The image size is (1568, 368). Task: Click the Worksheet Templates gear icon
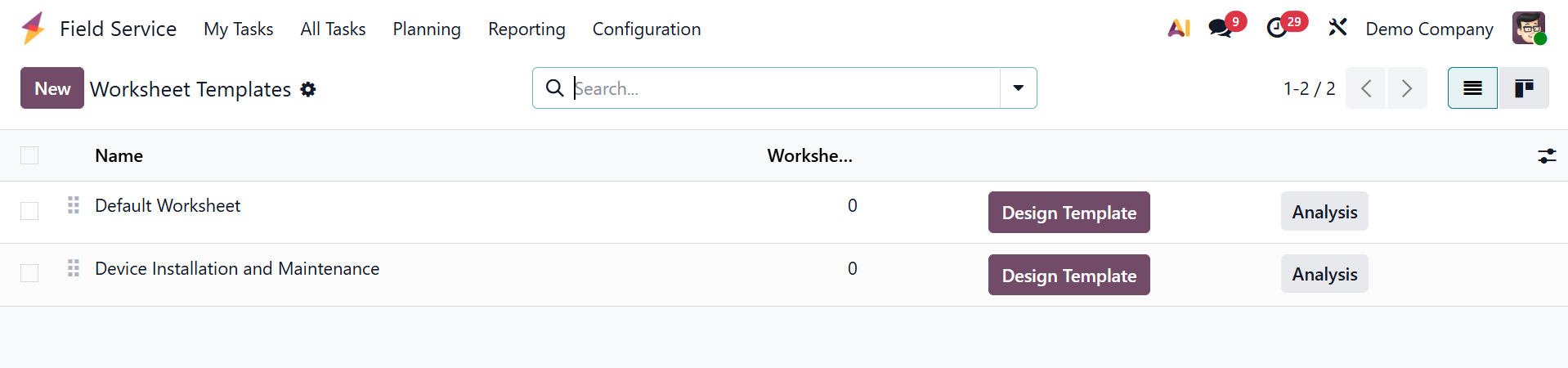pyautogui.click(x=308, y=89)
